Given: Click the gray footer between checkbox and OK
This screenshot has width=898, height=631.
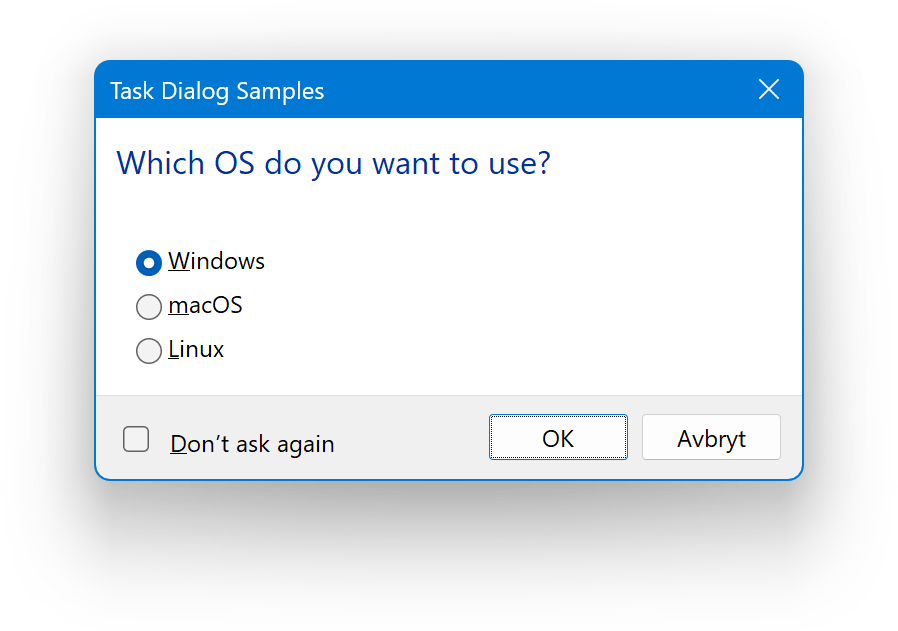Looking at the screenshot, I should point(415,440).
